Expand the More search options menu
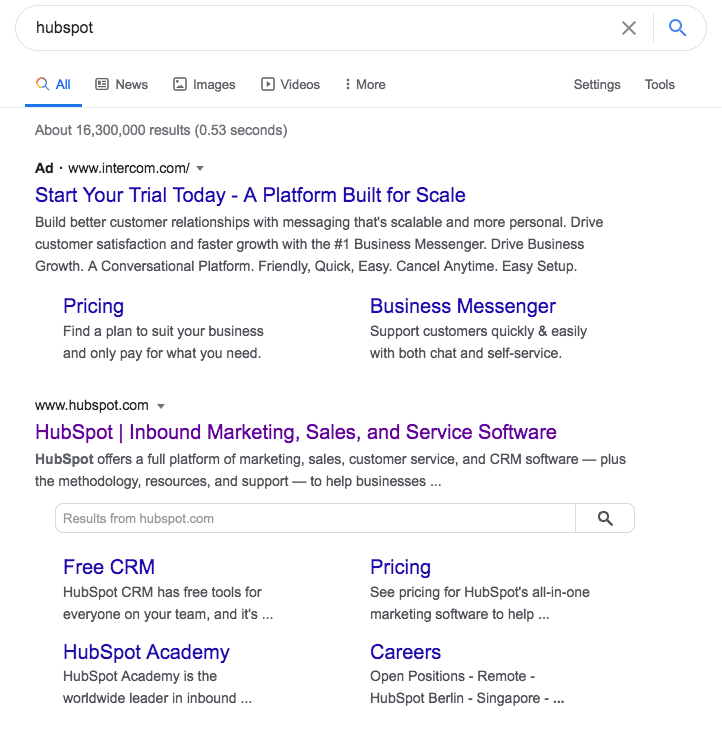 click(364, 85)
